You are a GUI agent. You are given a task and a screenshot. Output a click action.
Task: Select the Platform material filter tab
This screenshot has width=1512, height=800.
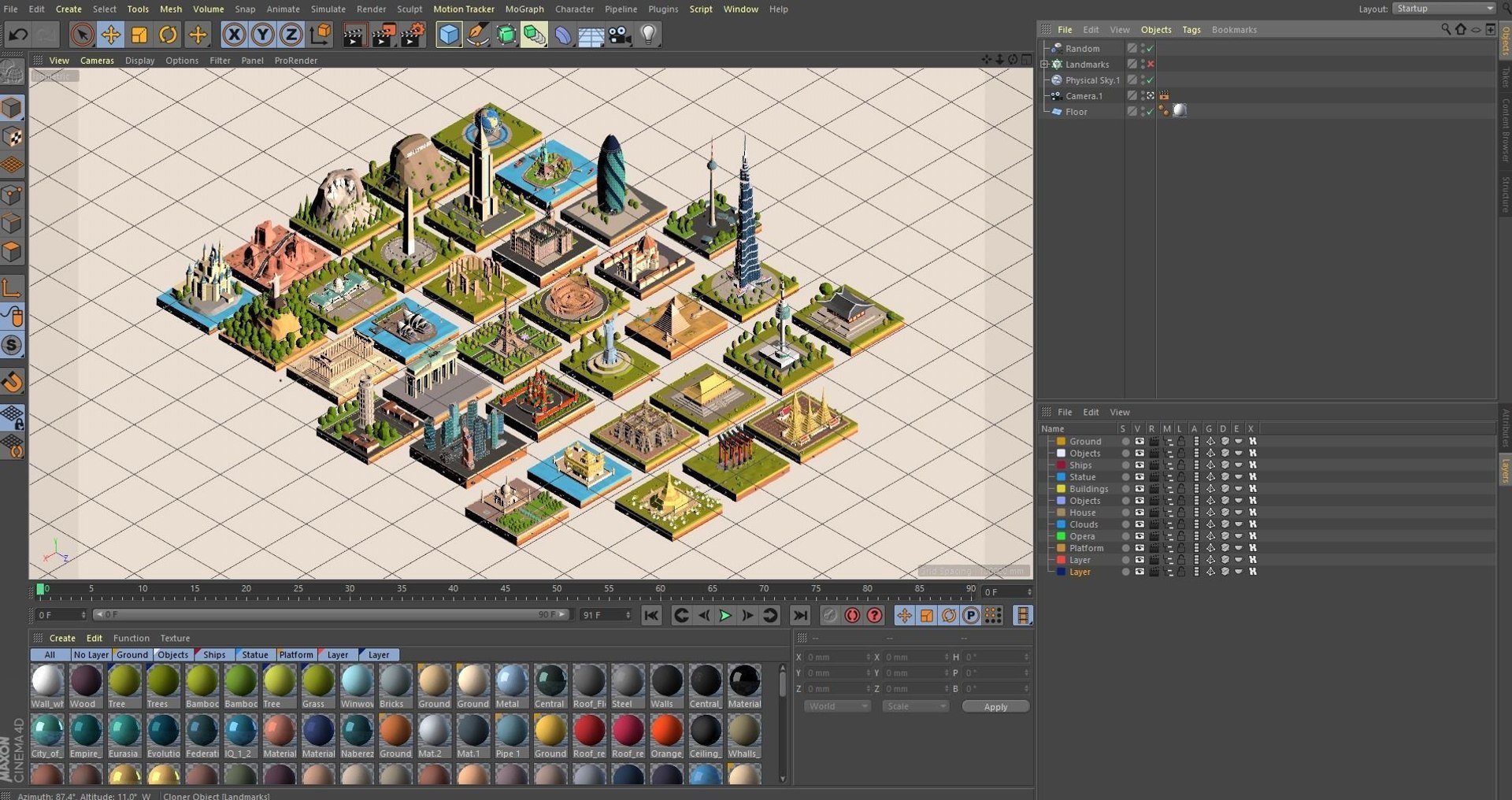pos(295,655)
